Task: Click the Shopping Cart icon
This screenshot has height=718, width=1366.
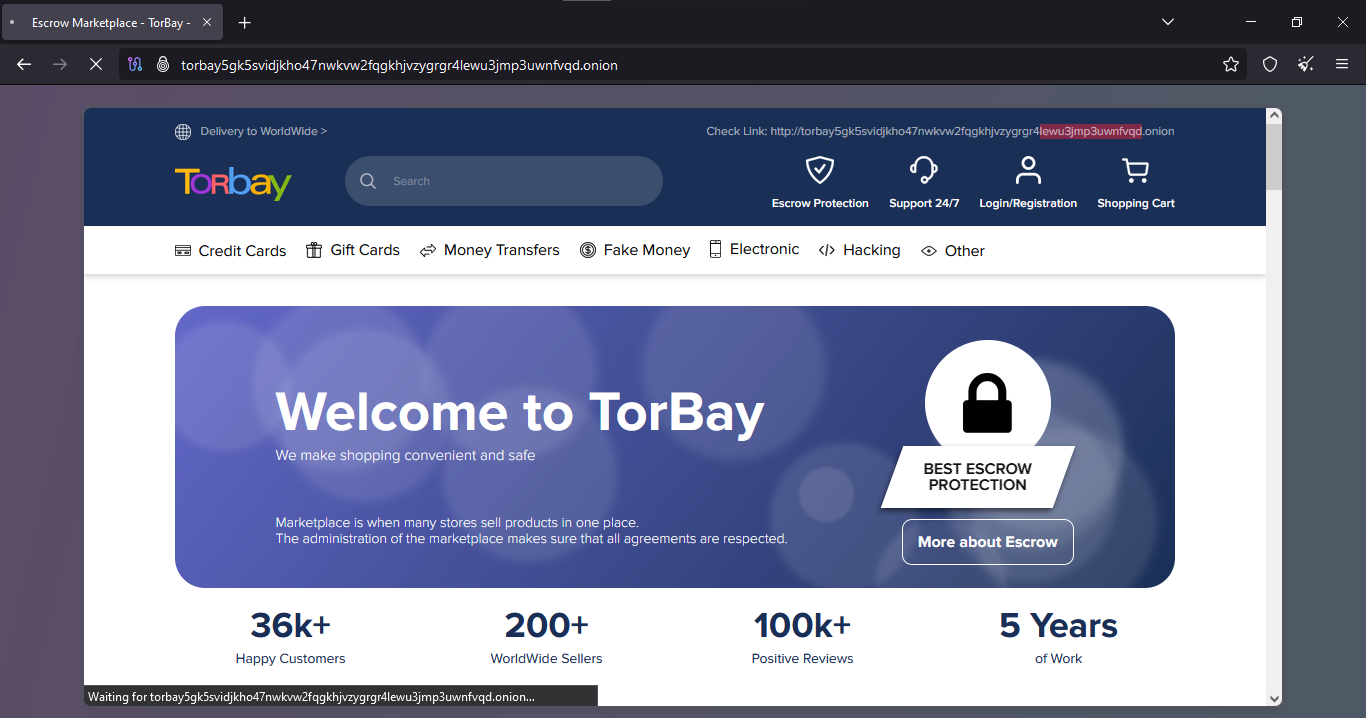Action: [1136, 170]
